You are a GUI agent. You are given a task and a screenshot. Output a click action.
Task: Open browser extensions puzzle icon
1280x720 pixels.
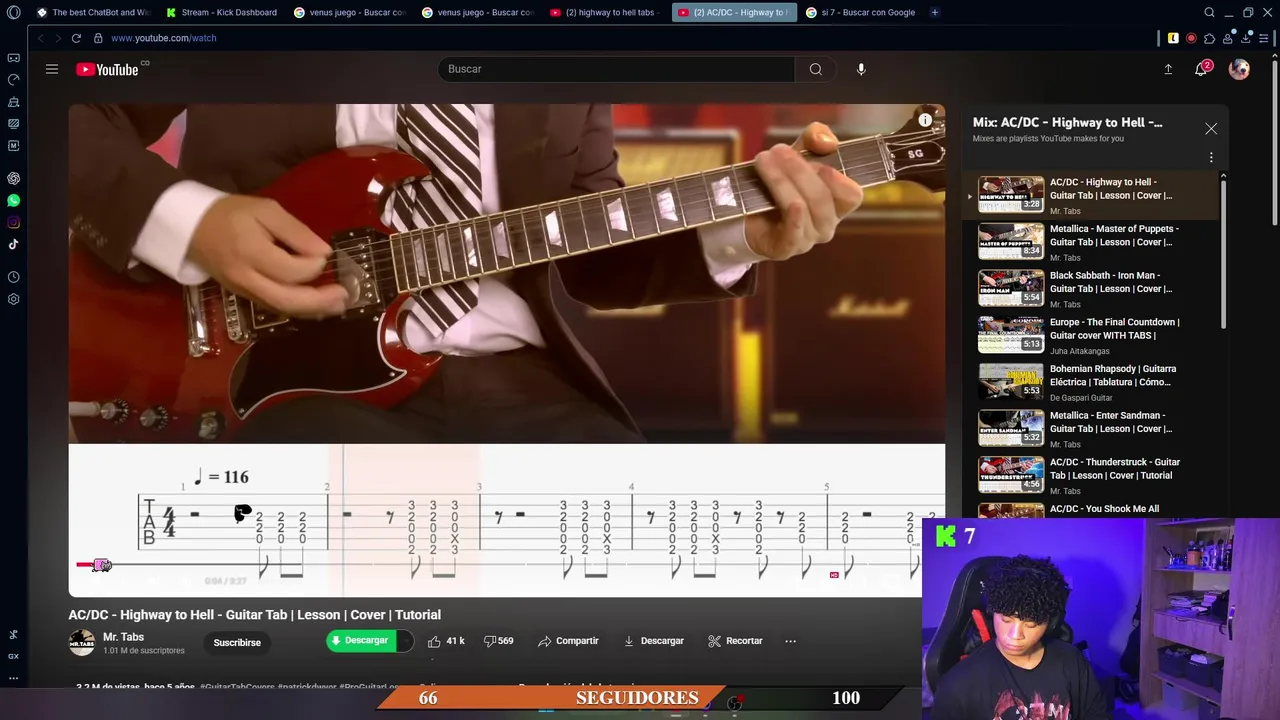[1209, 38]
